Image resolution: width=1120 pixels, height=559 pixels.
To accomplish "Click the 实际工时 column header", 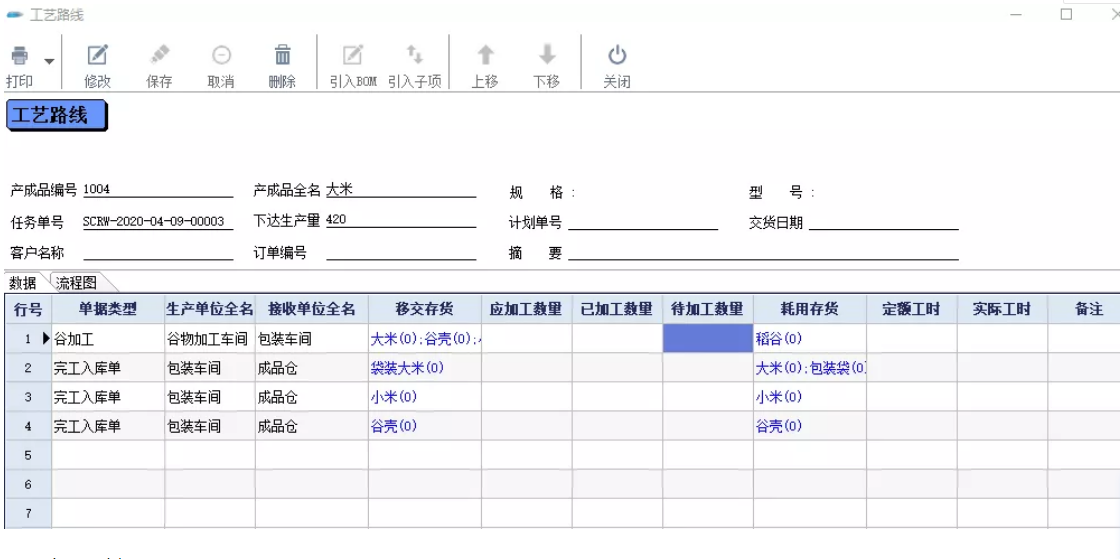I will click(1002, 309).
